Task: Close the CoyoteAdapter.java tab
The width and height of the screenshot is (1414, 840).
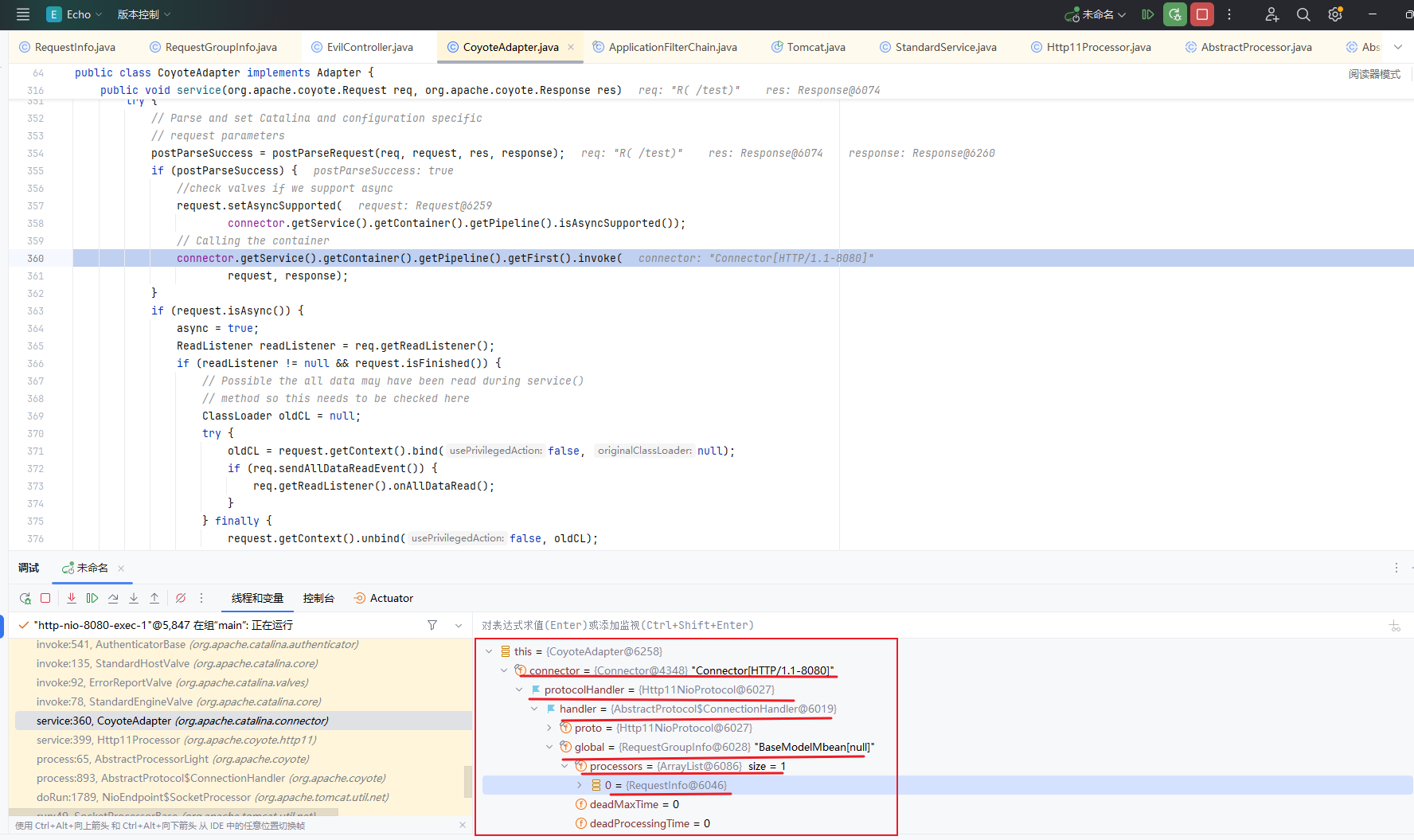Action: (571, 47)
